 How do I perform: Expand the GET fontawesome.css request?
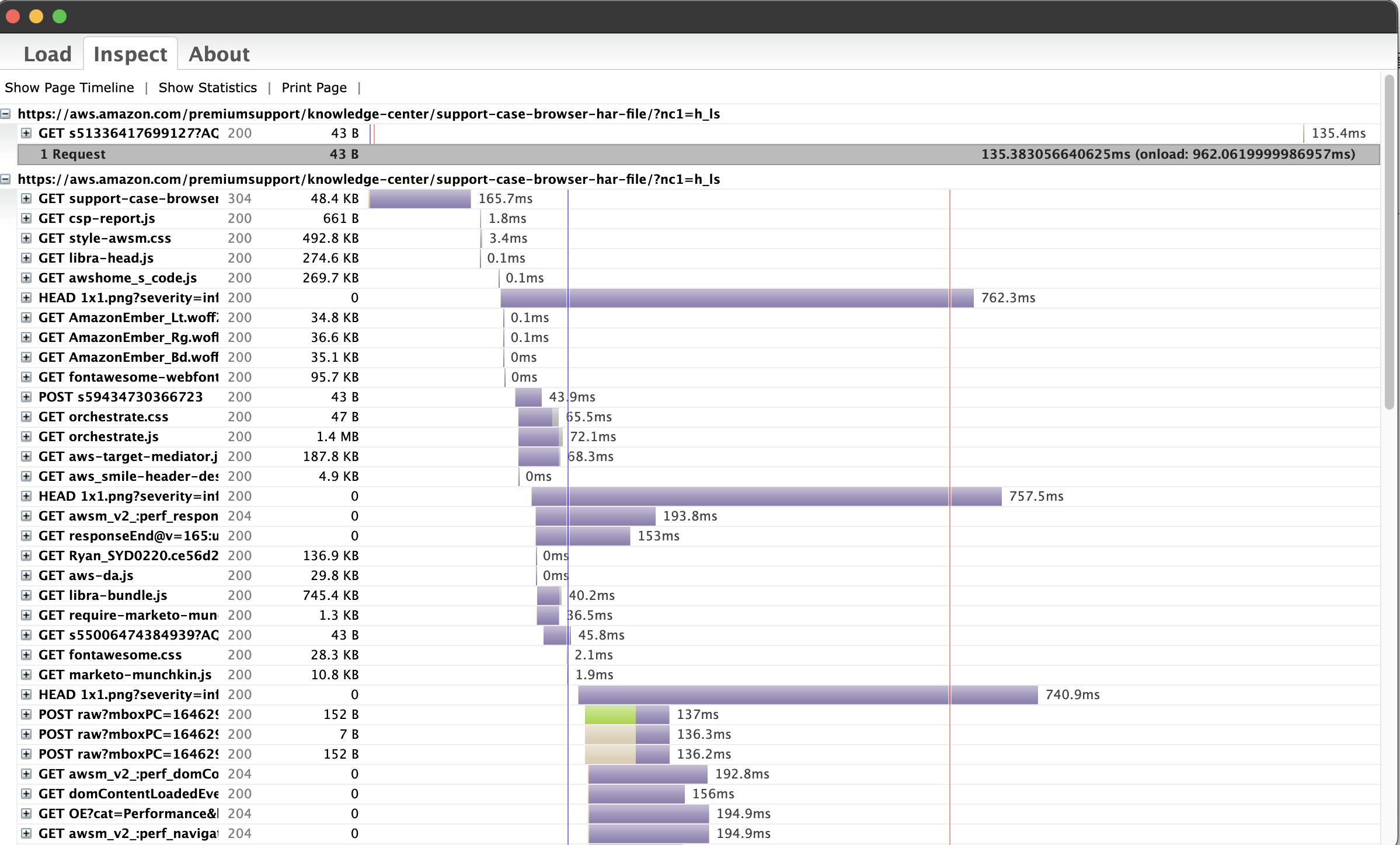tap(26, 655)
